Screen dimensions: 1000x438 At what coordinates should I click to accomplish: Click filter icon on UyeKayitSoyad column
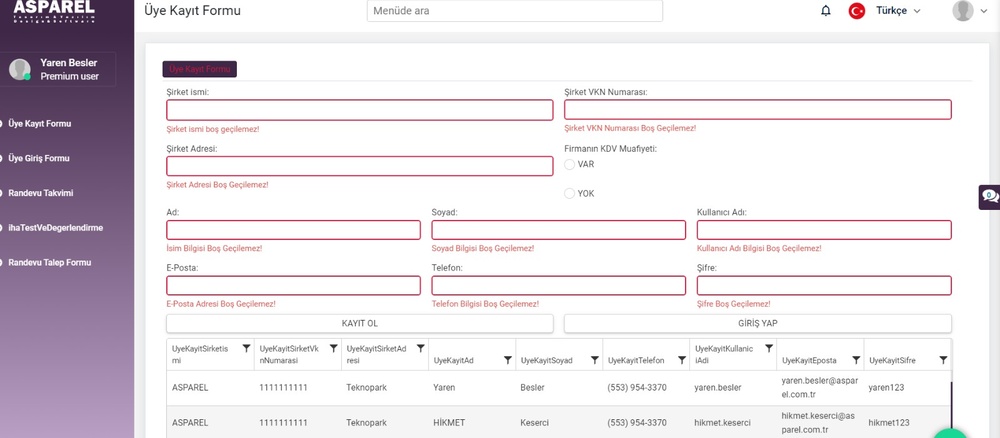pyautogui.click(x=595, y=360)
